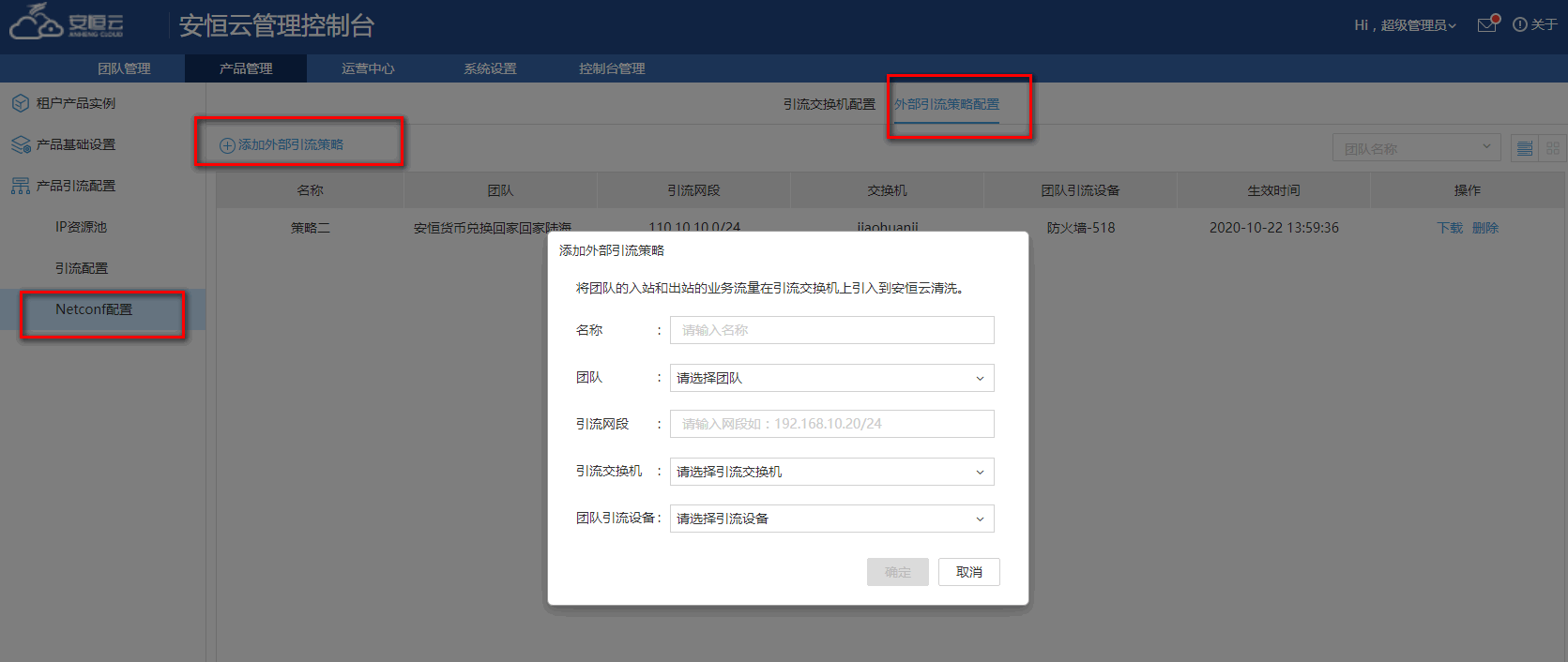Open the mail notifications icon
Image resolution: width=1568 pixels, height=662 pixels.
(x=1488, y=24)
